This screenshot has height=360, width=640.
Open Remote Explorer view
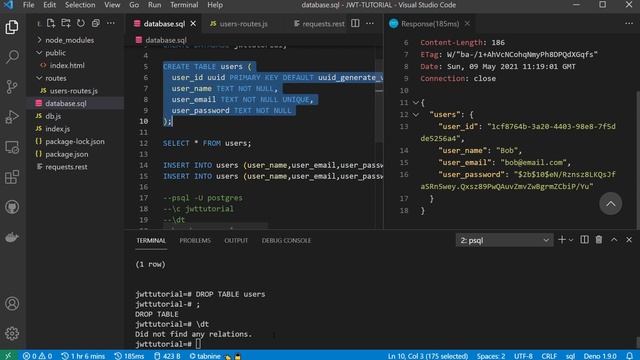point(12,147)
